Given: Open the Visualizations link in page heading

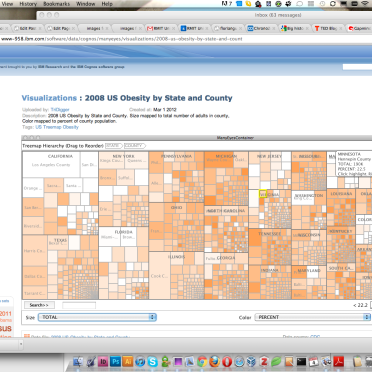Looking at the screenshot, I should click(x=49, y=98).
